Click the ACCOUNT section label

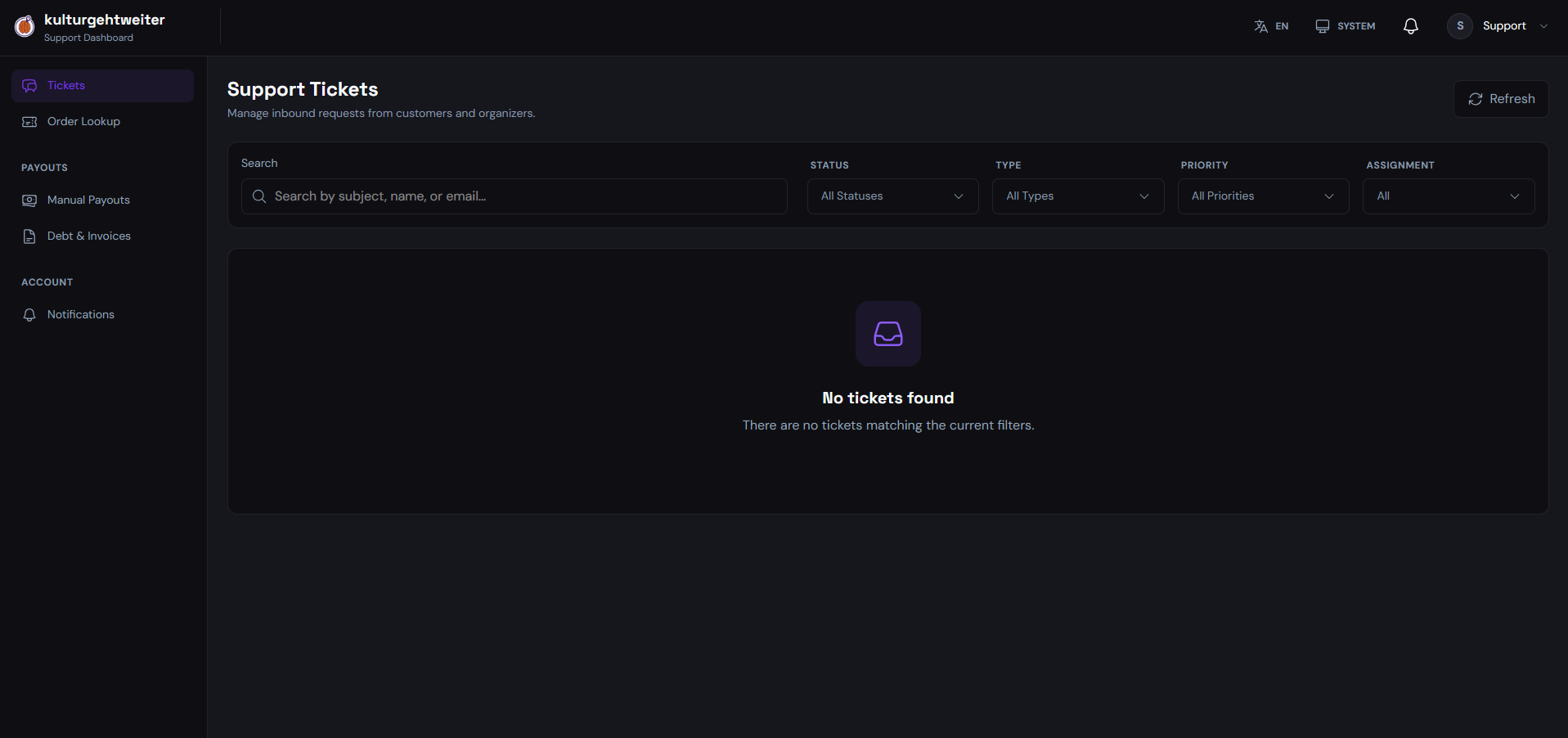coord(47,282)
